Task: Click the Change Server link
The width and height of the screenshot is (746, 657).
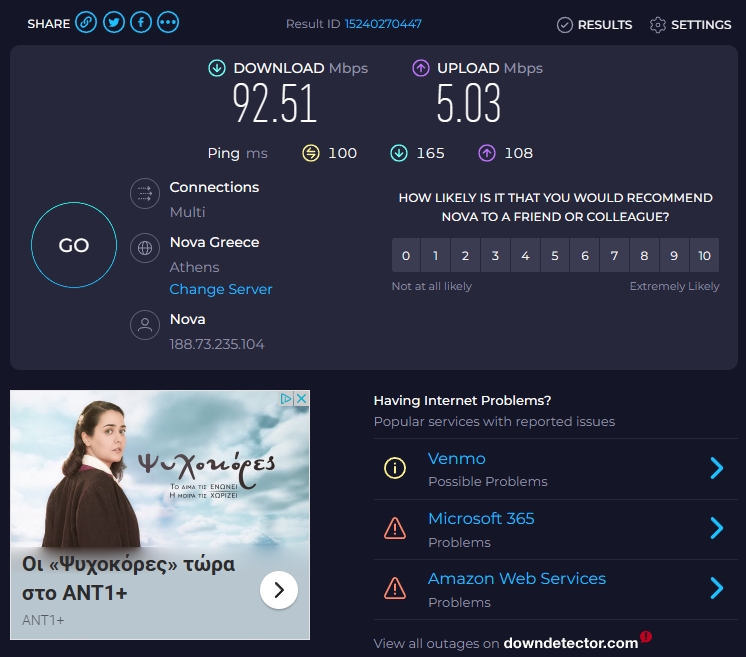Action: coord(221,289)
